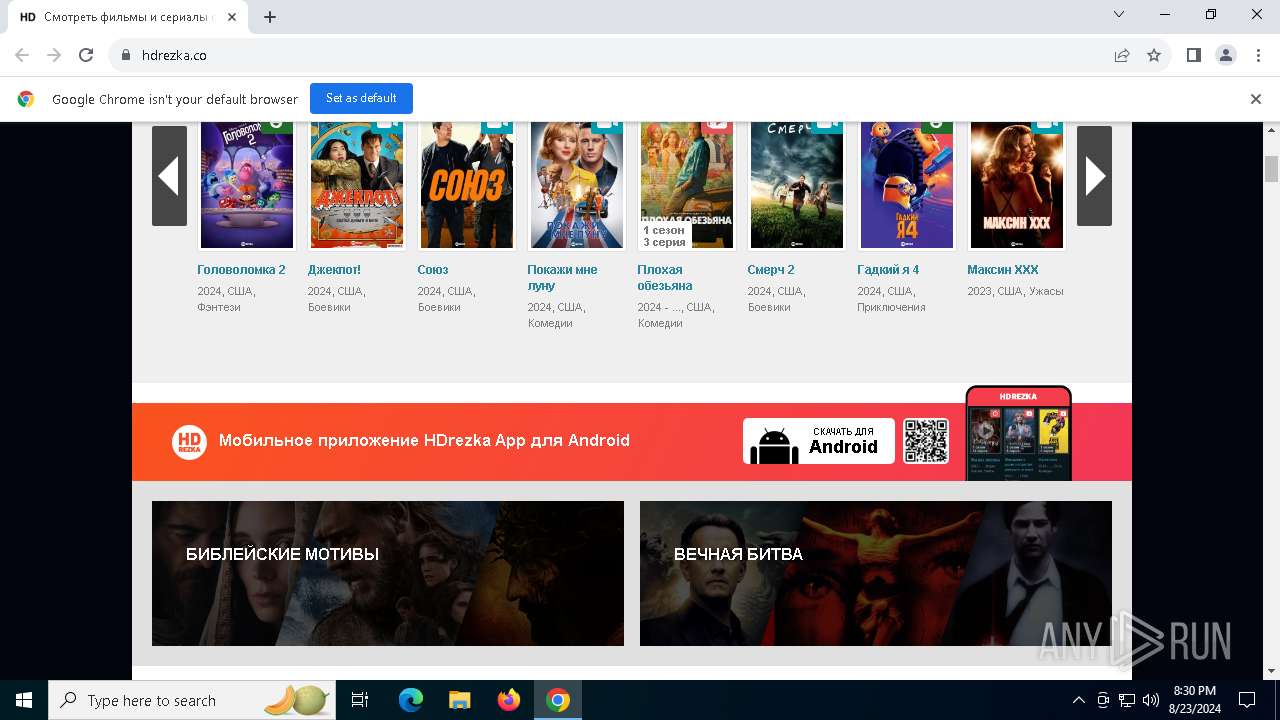Show hidden system tray icons
1280x720 pixels.
(x=1078, y=700)
